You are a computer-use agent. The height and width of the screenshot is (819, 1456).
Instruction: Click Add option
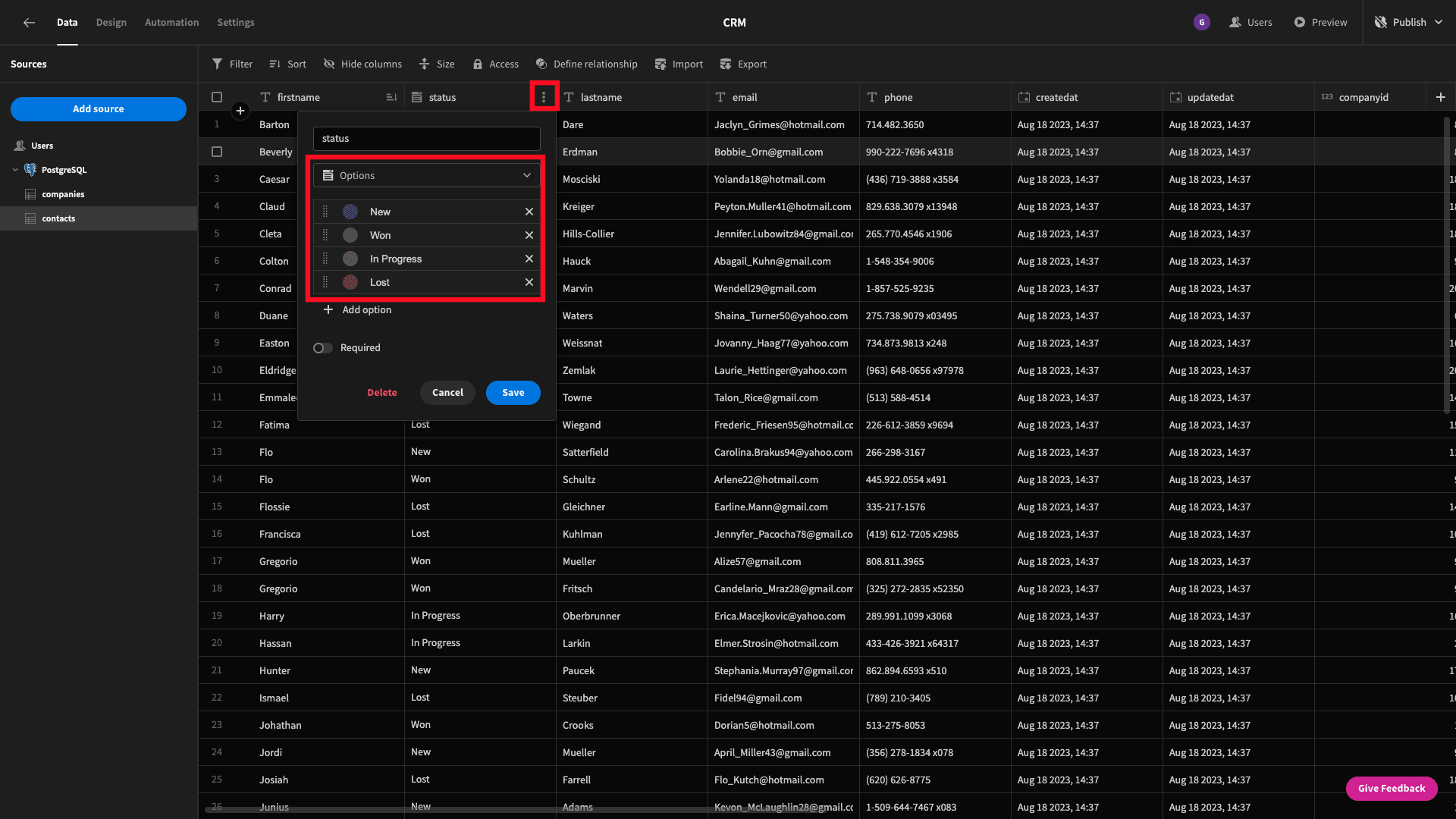[x=357, y=309]
